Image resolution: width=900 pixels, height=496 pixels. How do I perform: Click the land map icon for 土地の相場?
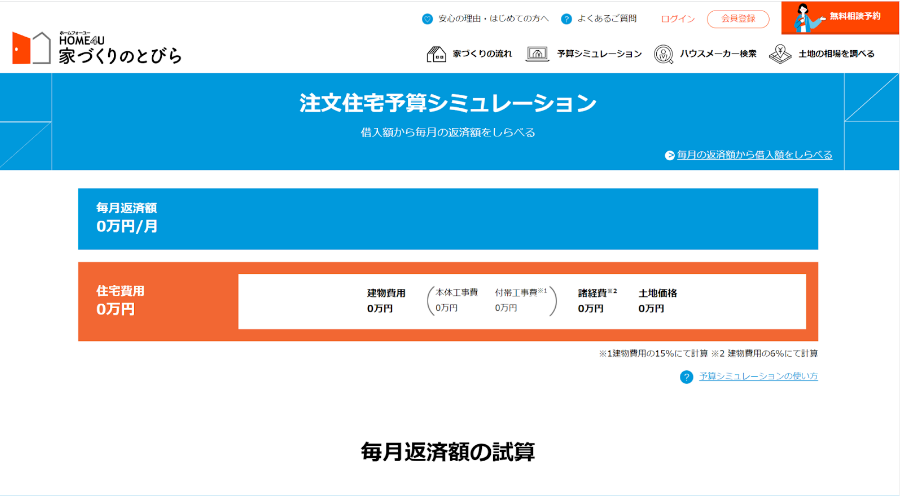tap(781, 54)
